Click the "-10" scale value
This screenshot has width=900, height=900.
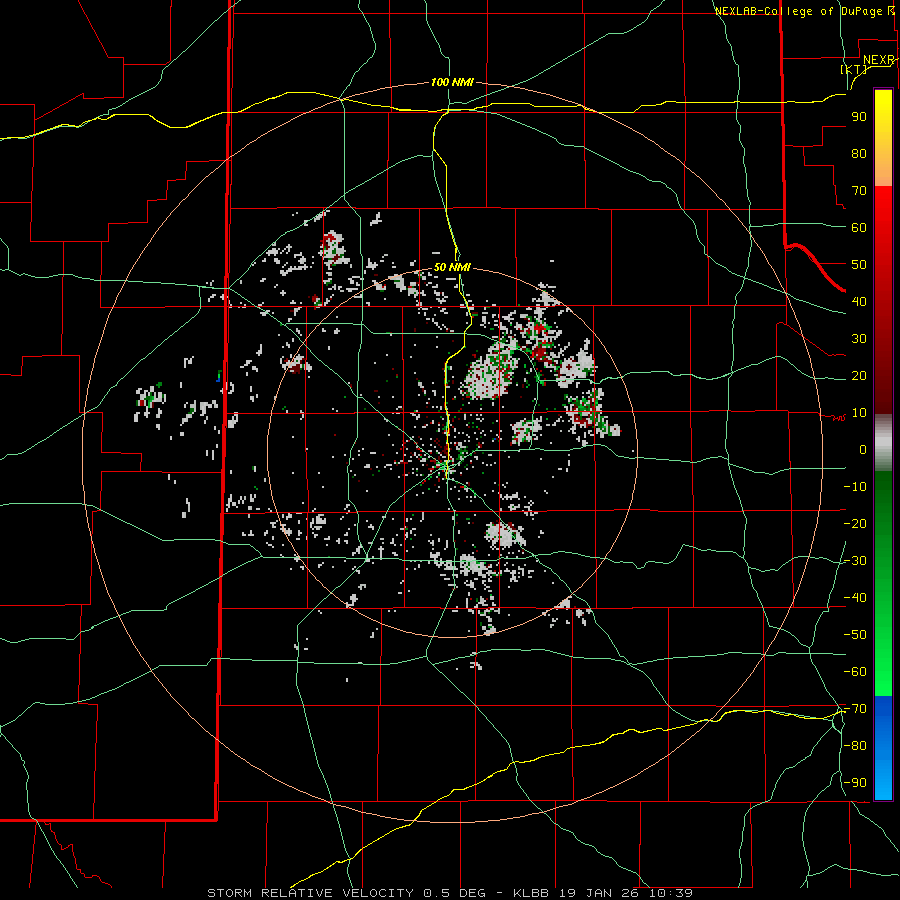[855, 487]
